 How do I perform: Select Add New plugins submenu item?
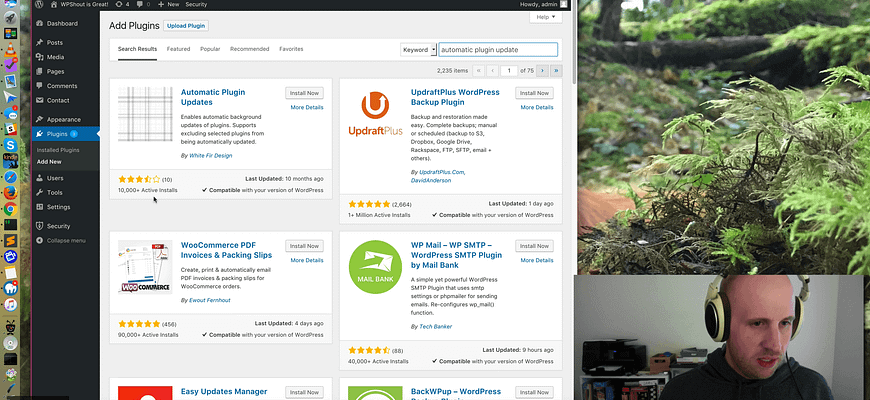(49, 162)
